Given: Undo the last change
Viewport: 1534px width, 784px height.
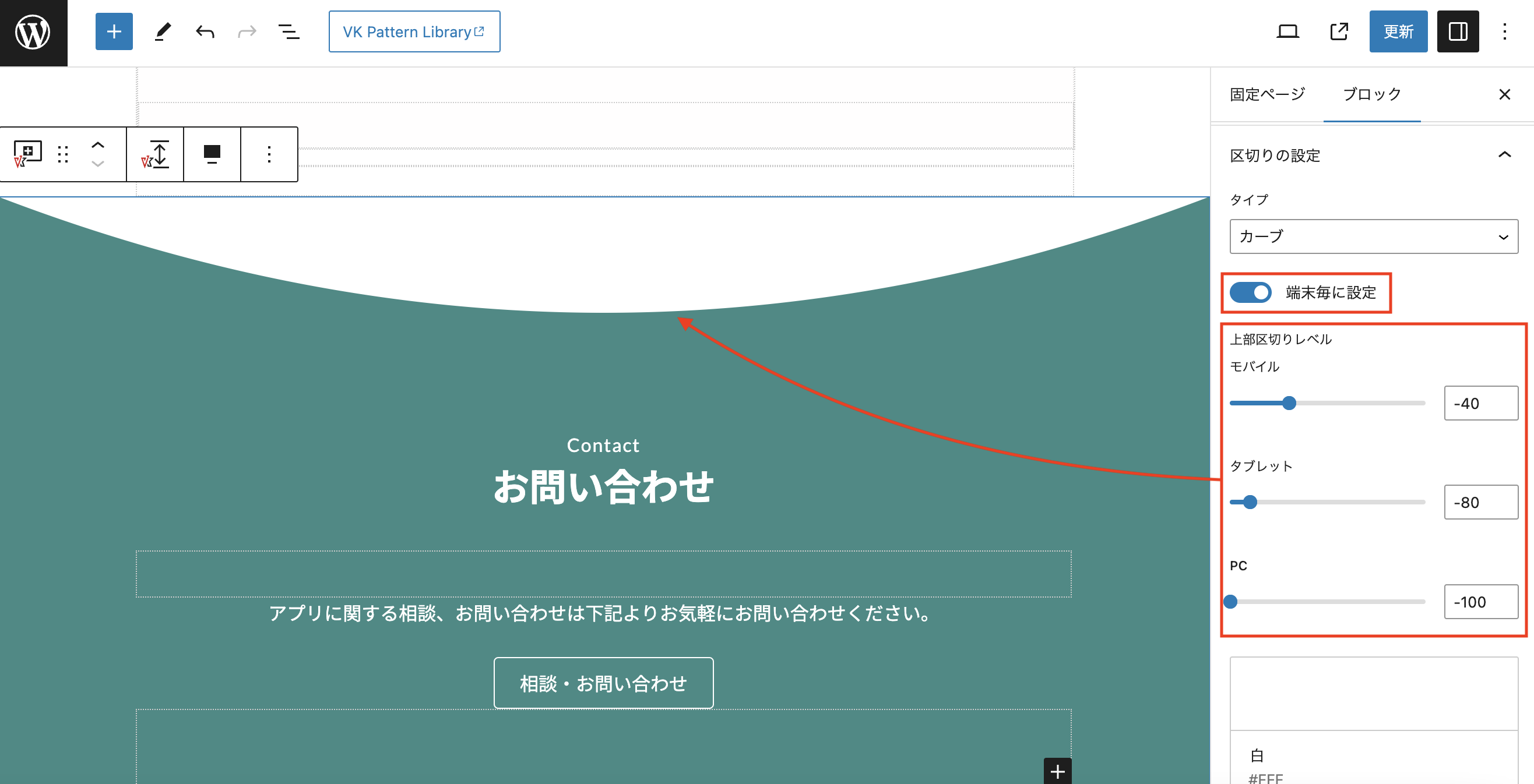Looking at the screenshot, I should click(205, 31).
